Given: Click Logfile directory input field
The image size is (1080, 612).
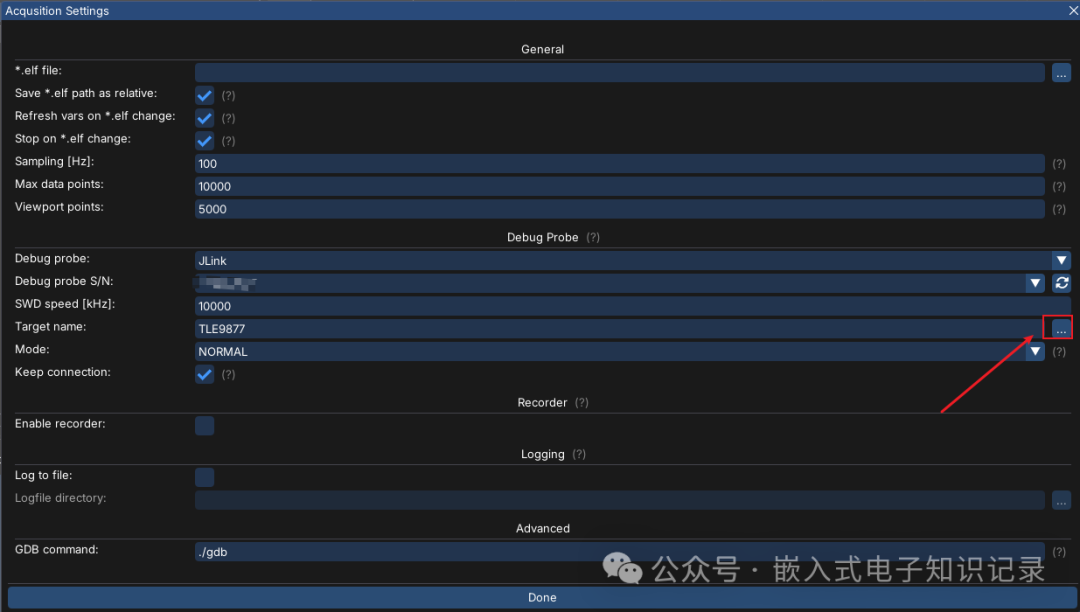Looking at the screenshot, I should tap(620, 500).
